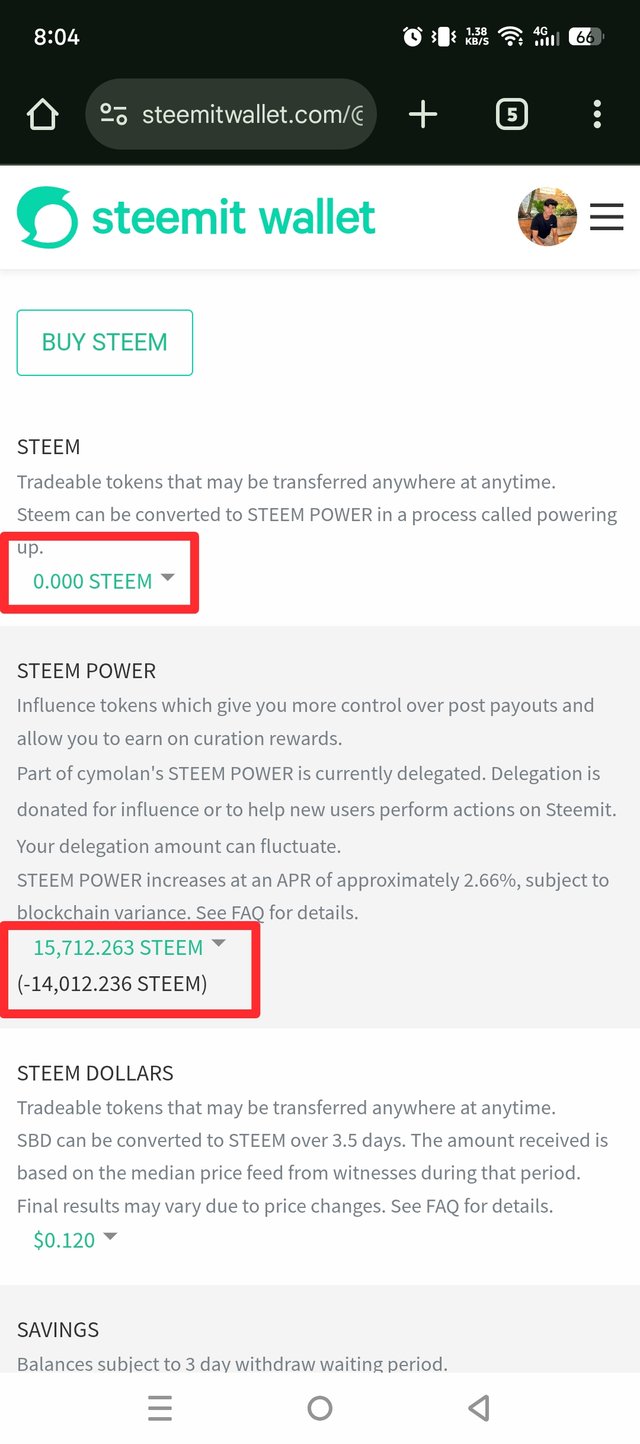Open a new tab with plus icon
The width and height of the screenshot is (640, 1444).
(423, 115)
